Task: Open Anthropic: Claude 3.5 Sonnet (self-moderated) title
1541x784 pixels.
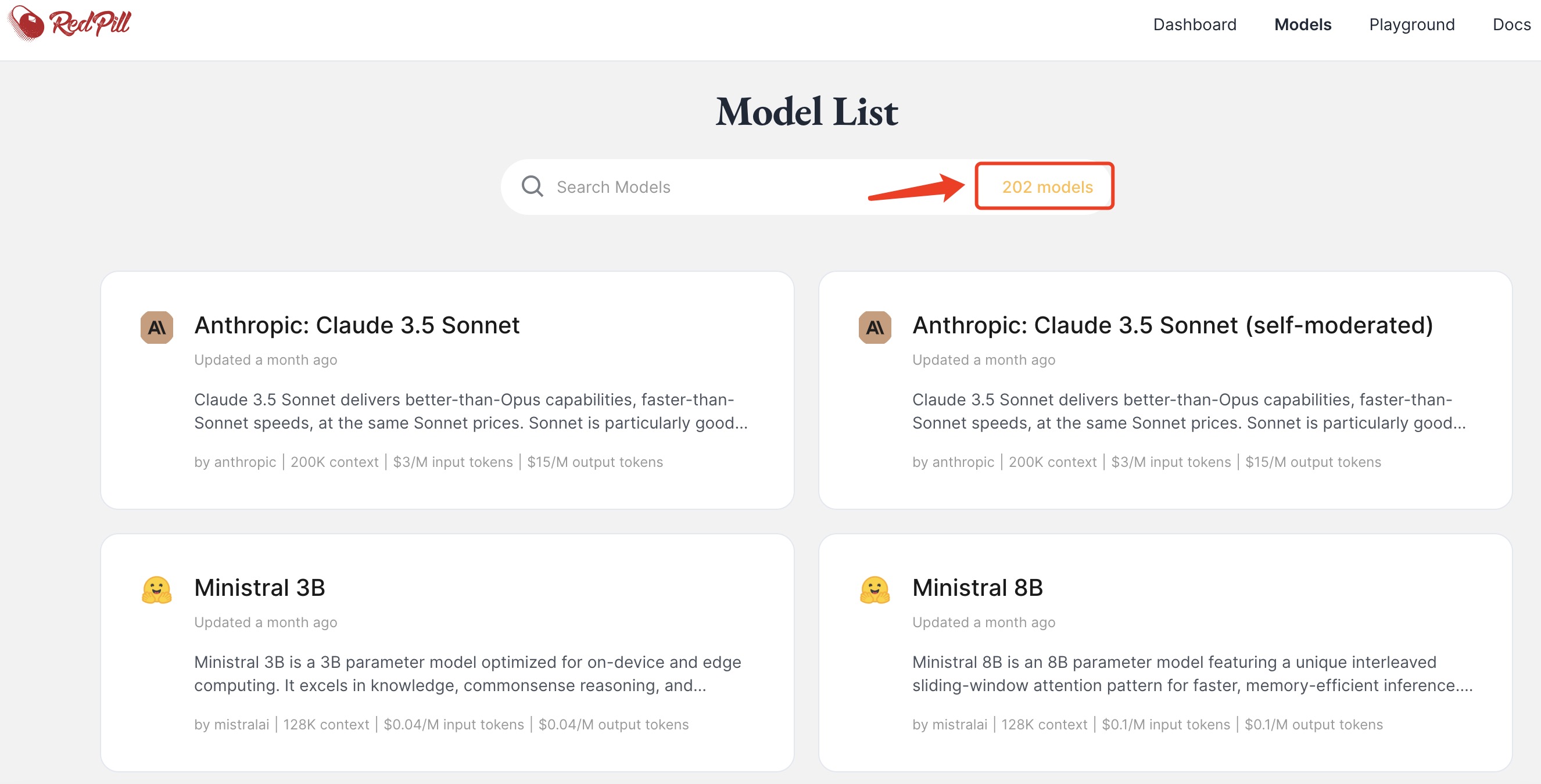Action: tap(1172, 325)
